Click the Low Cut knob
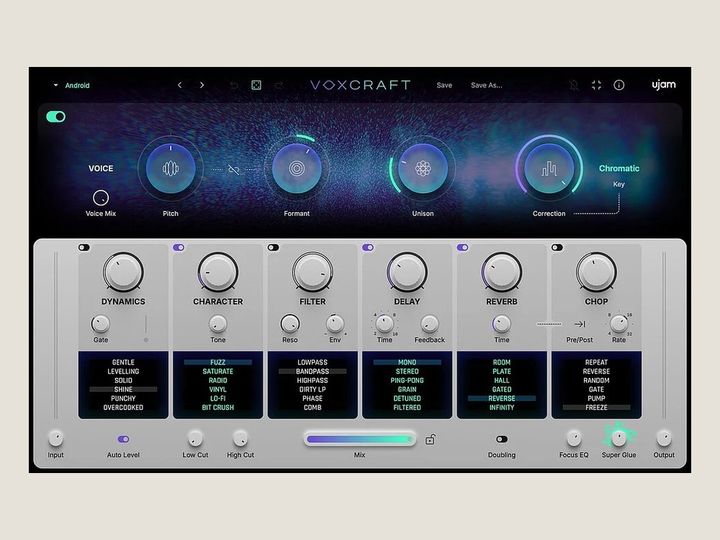 click(x=195, y=439)
